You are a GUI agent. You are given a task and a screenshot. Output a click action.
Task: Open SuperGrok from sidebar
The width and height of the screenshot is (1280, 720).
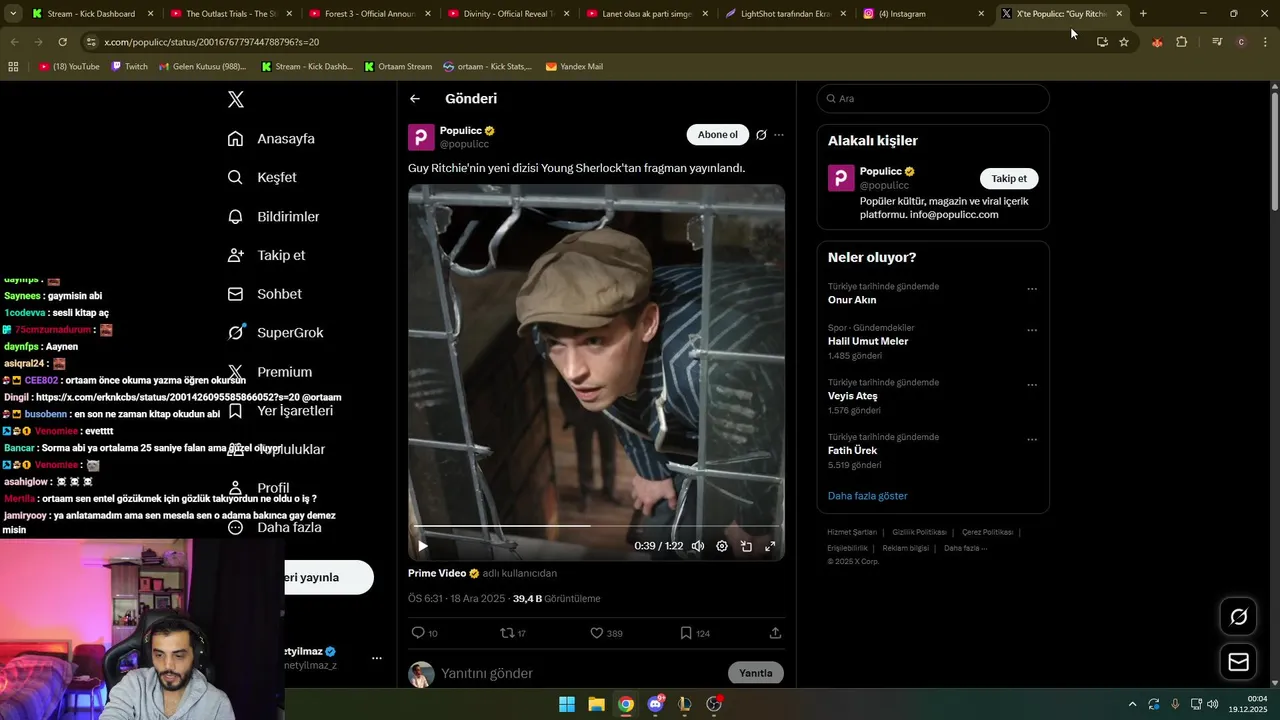[275, 332]
